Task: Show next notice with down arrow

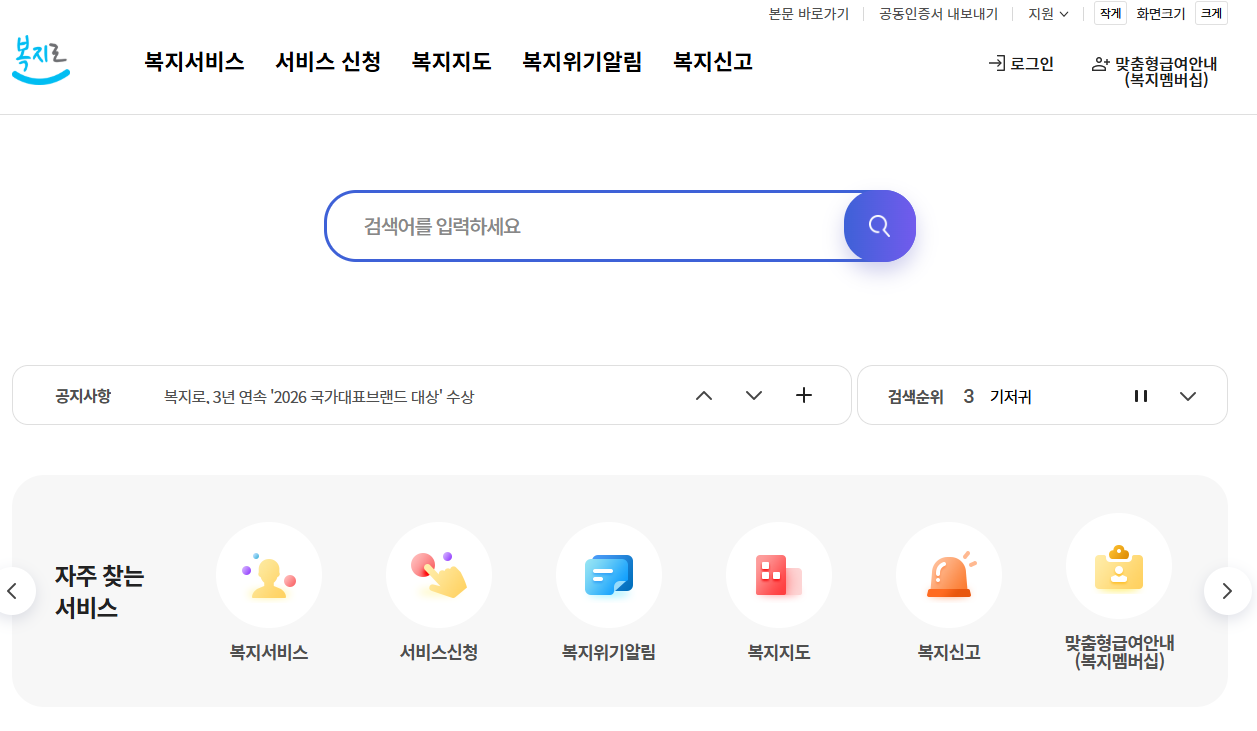Action: pyautogui.click(x=754, y=395)
